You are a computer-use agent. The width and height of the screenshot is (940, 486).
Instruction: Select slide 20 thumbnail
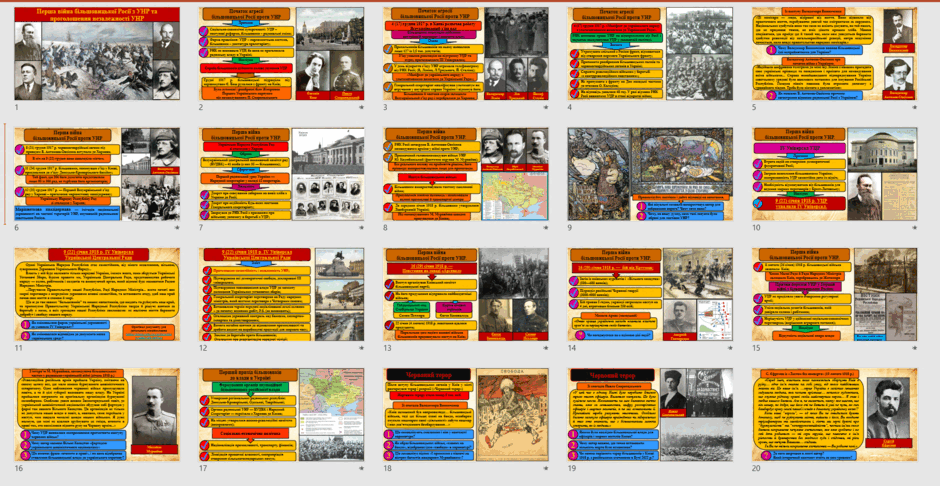click(834, 415)
